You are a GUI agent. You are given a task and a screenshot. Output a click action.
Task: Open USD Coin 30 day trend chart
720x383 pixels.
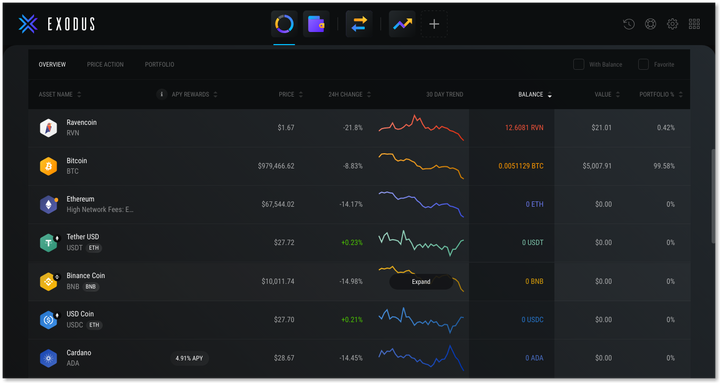(421, 320)
